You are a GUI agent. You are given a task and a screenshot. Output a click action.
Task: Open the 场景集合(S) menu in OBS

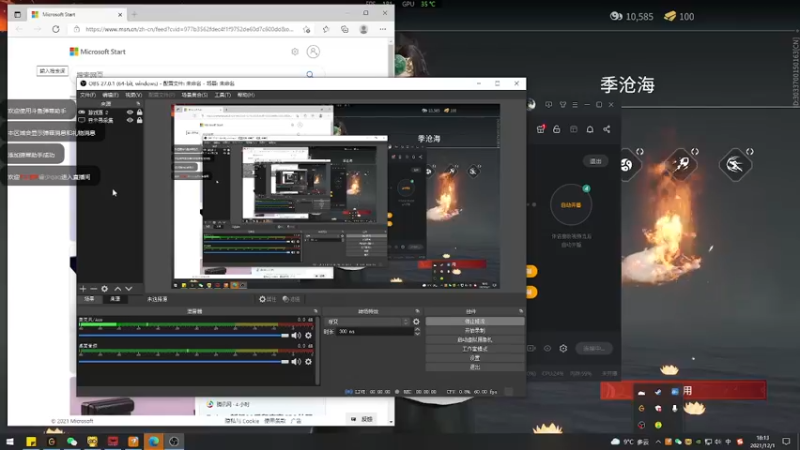[x=194, y=95]
